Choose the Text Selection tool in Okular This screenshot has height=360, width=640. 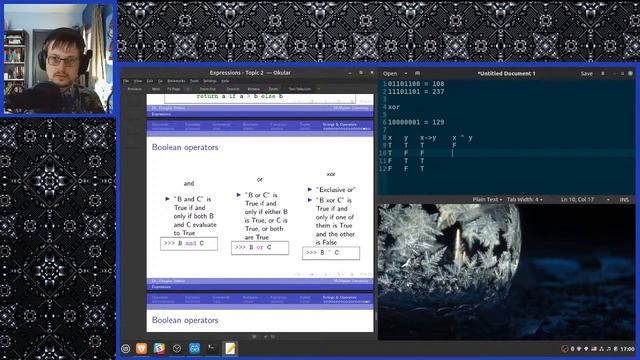[x=300, y=89]
